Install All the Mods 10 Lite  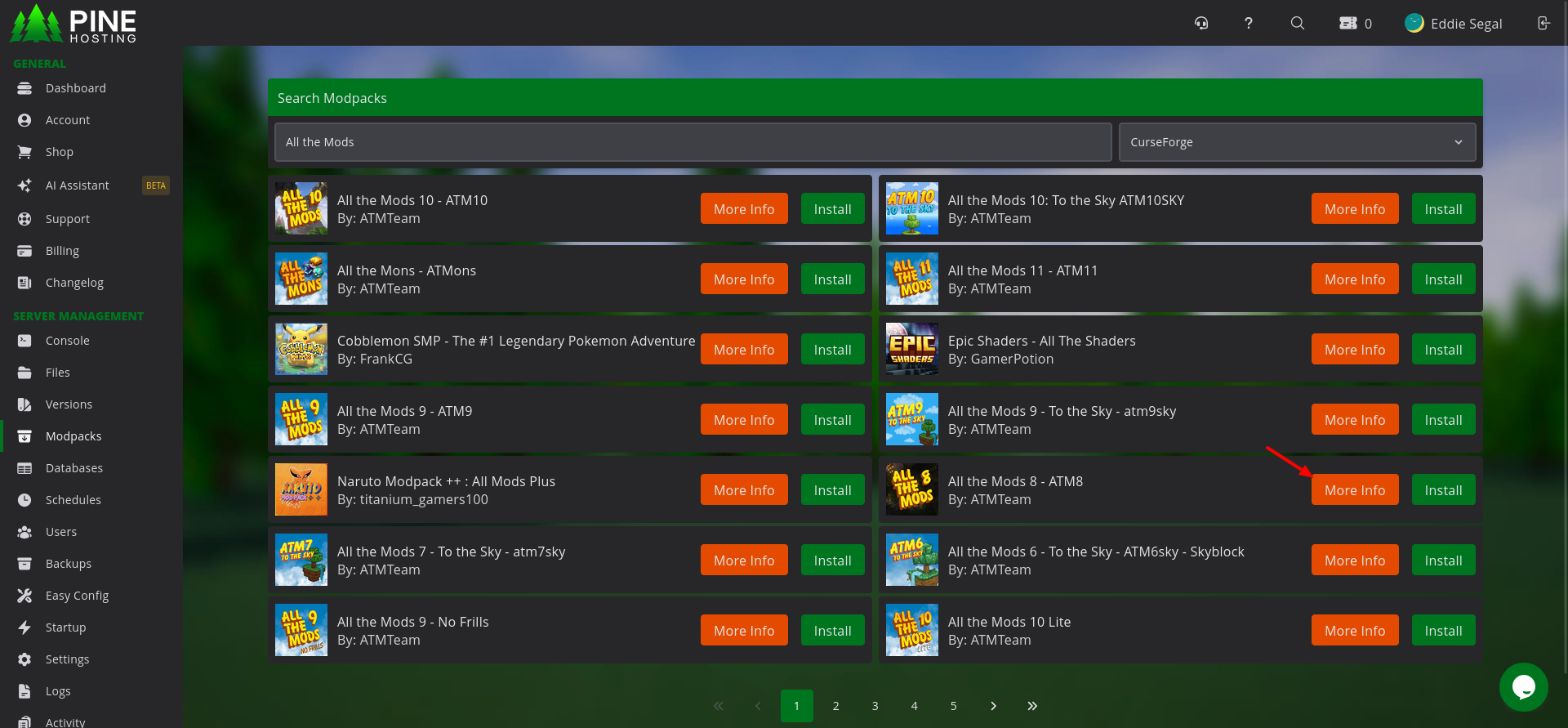tap(1443, 631)
